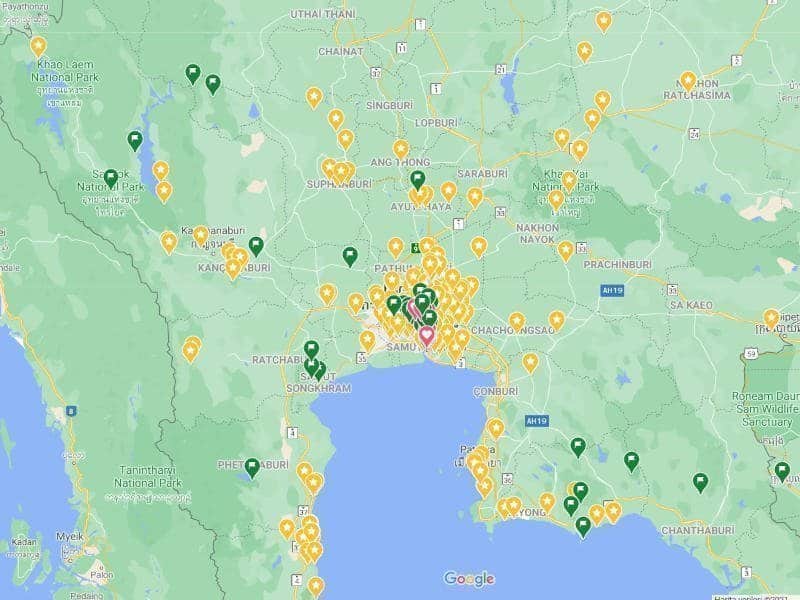
Task: Open the green flag on Sai Yok National Park
Action: point(111,178)
